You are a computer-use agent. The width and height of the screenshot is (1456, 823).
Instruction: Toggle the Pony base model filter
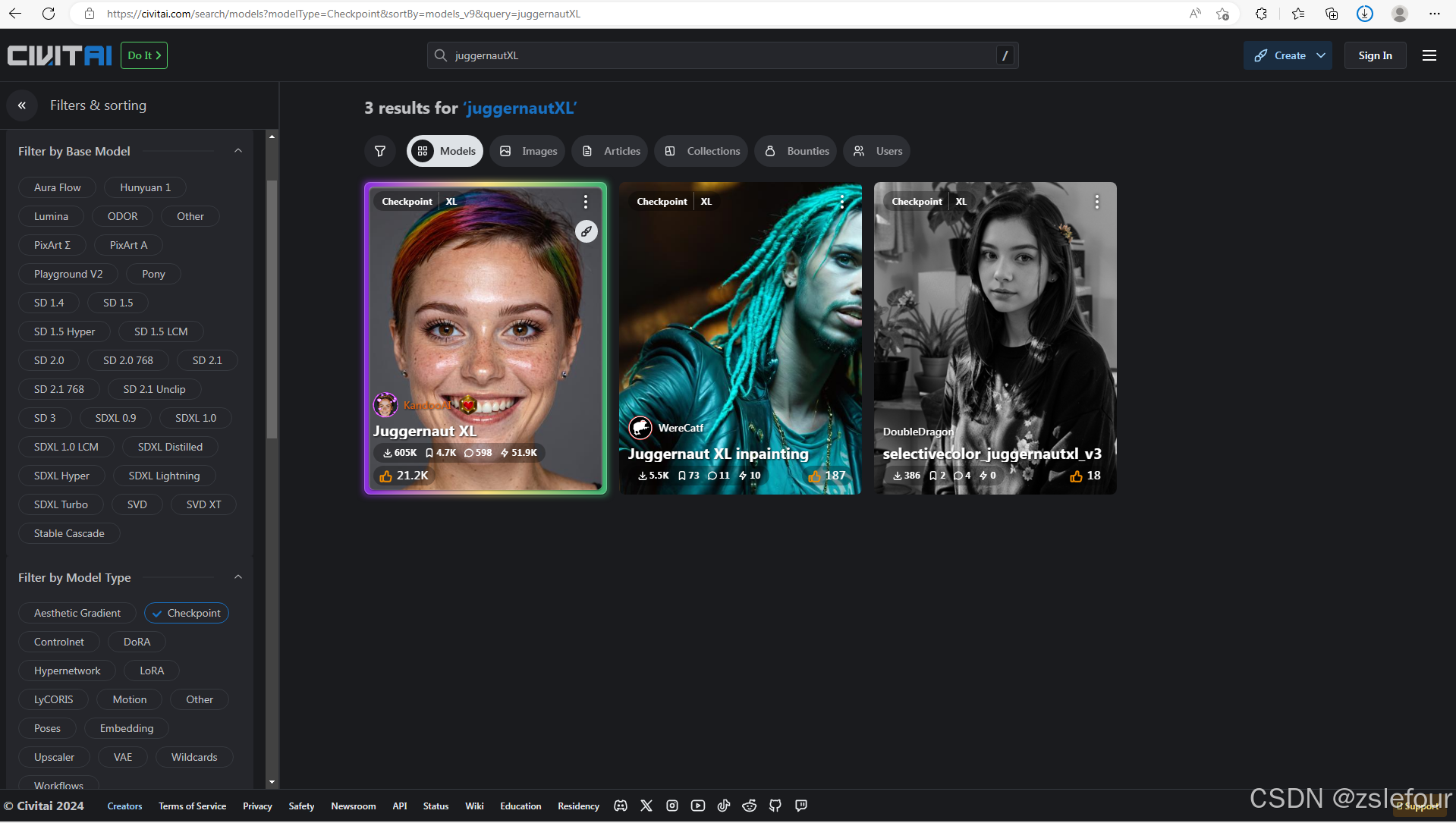(153, 274)
